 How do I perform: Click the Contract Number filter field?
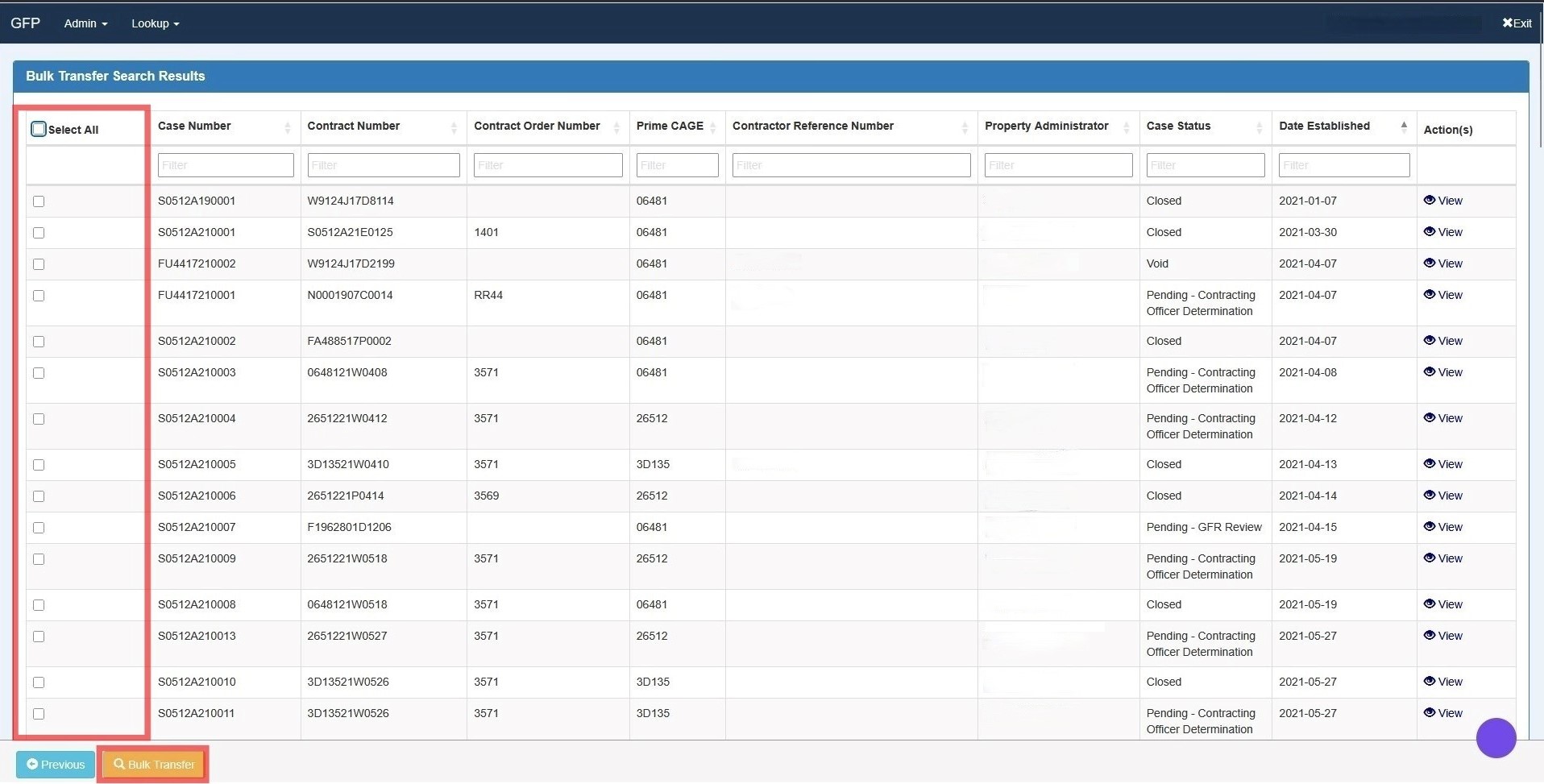click(x=383, y=164)
